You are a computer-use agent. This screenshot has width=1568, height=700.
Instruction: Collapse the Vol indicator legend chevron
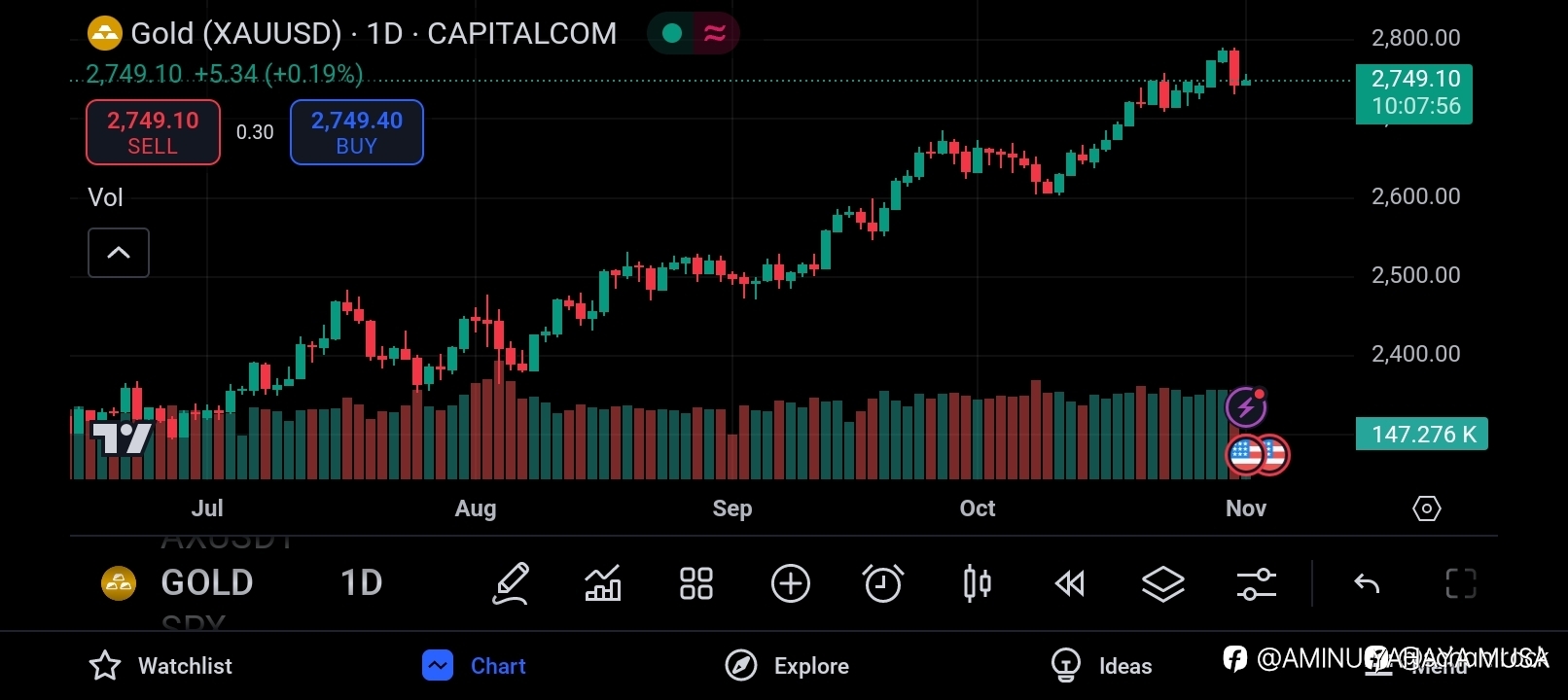pos(119,253)
